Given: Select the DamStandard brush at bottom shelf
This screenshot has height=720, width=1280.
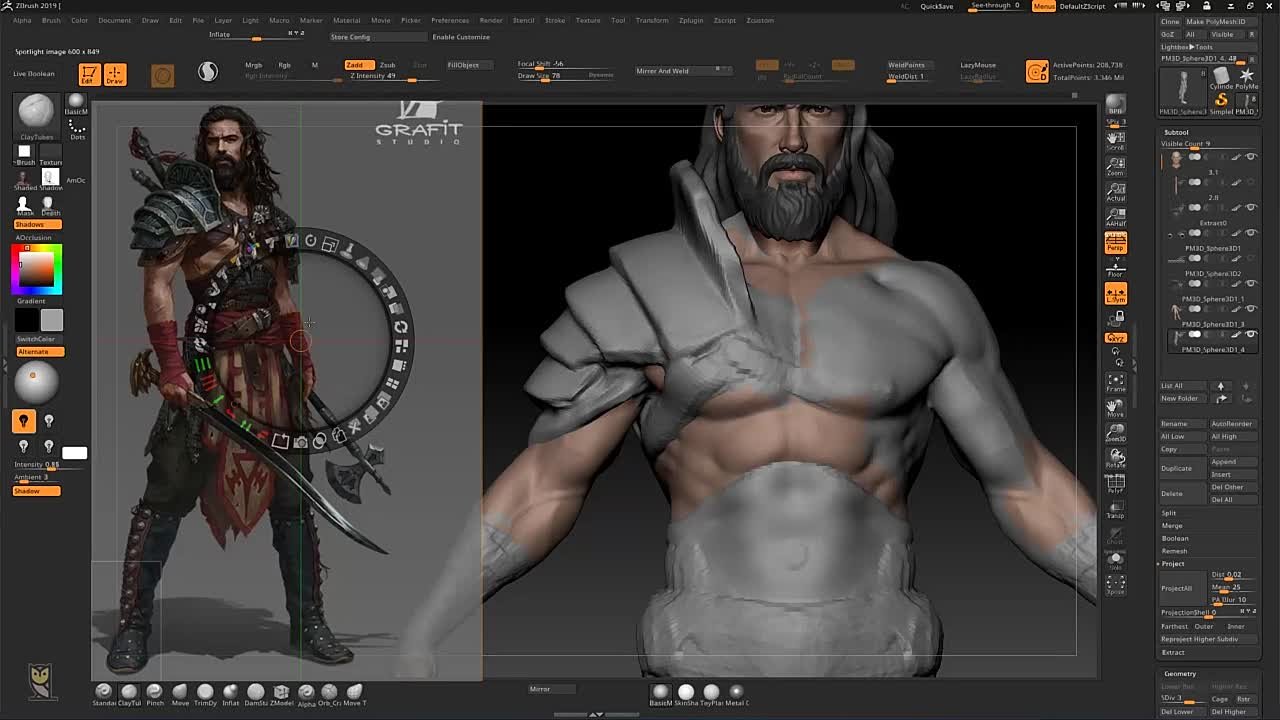Looking at the screenshot, I should point(255,694).
